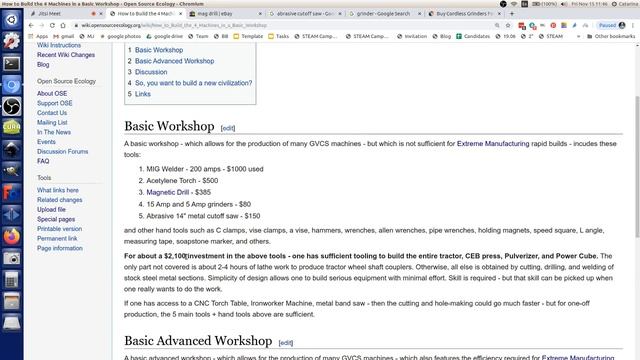
Task: Open the Catarina user menu in top bar
Action: tap(625, 4)
